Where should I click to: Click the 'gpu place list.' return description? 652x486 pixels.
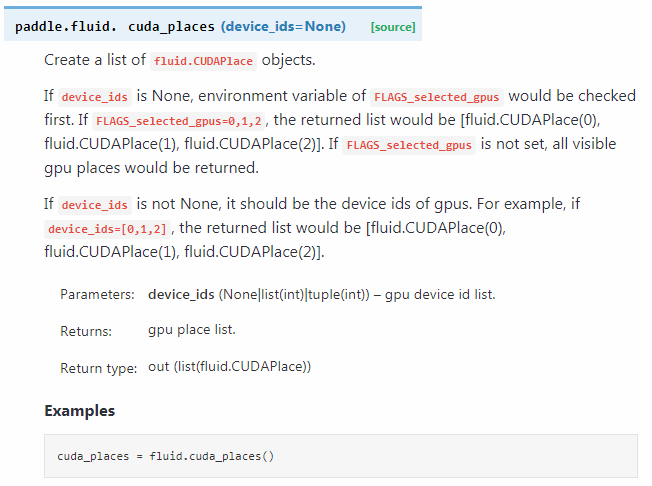tap(192, 329)
